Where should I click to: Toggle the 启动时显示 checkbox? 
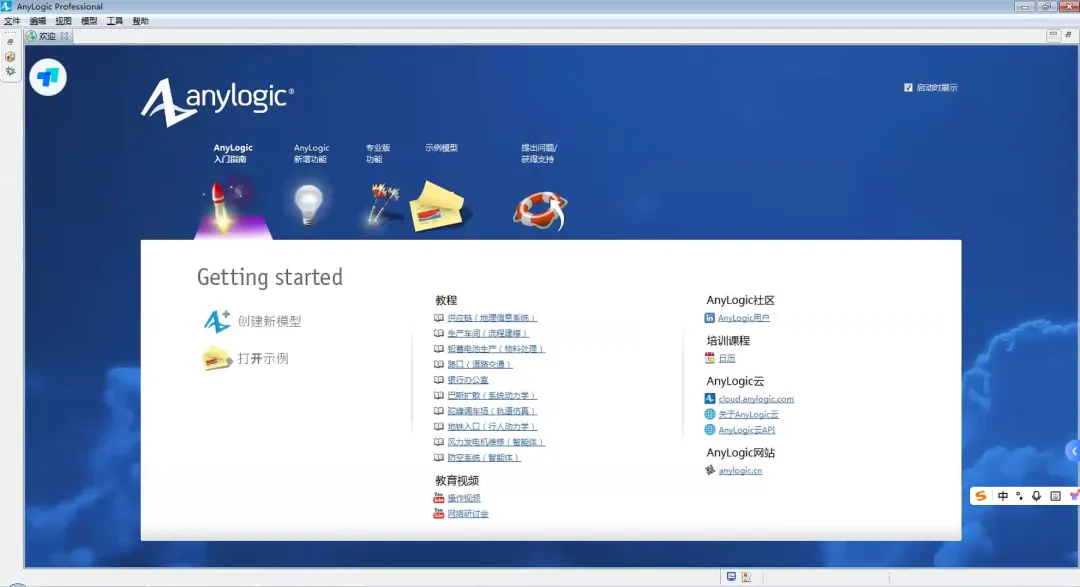pyautogui.click(x=908, y=87)
